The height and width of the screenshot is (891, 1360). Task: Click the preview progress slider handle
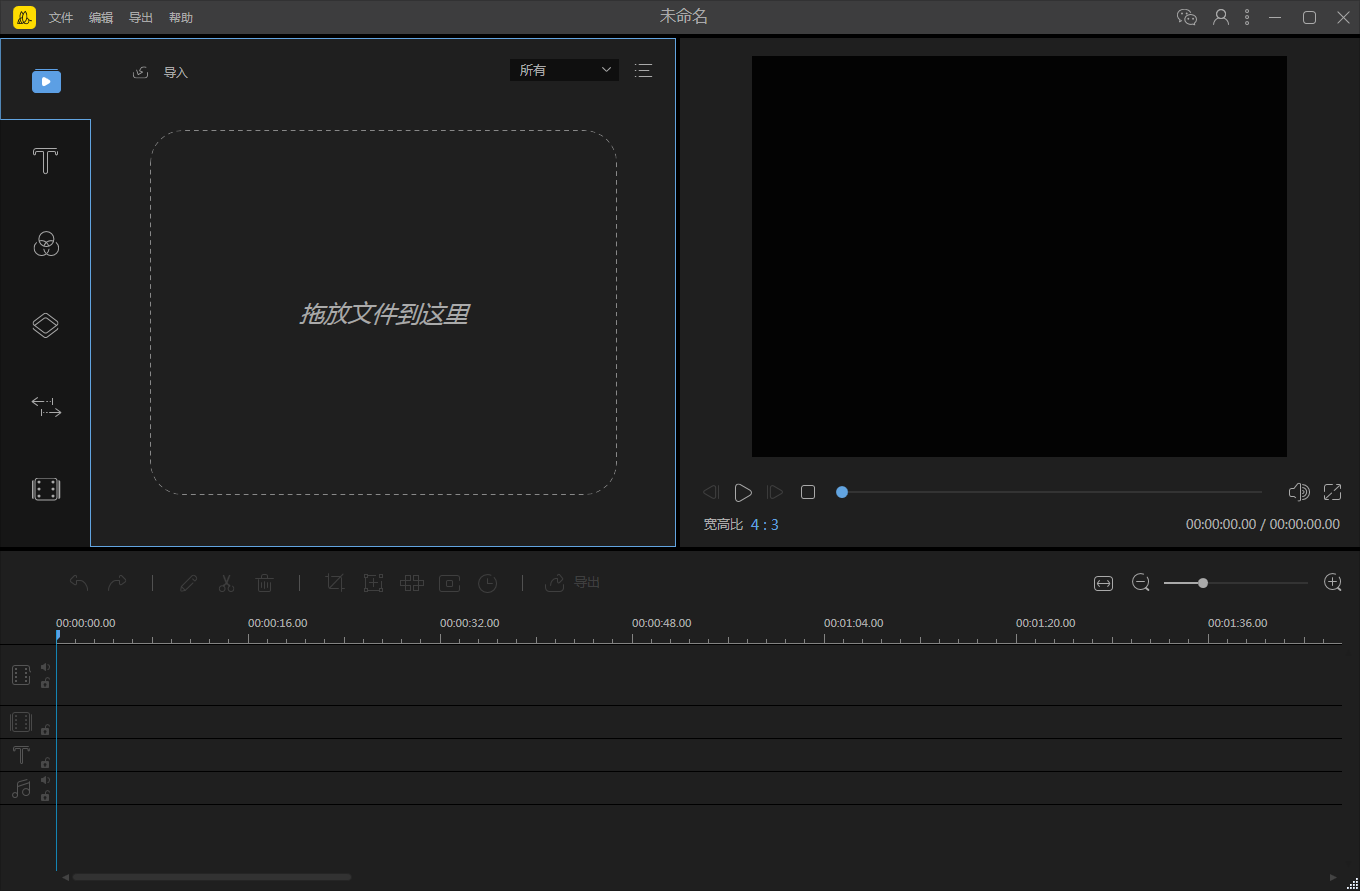(842, 492)
